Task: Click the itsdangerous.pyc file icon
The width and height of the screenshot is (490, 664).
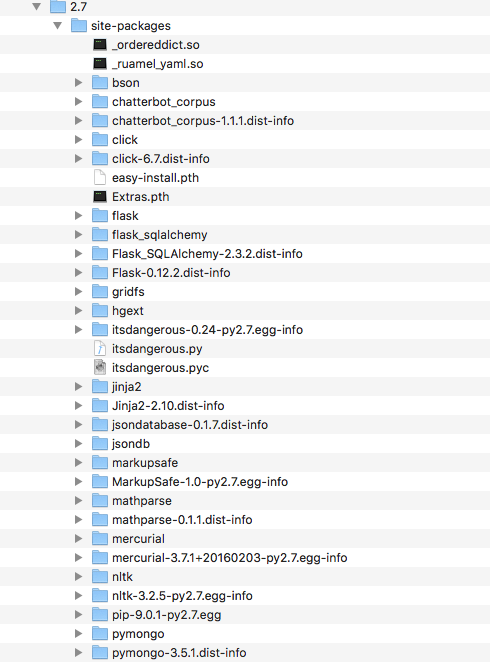Action: click(x=100, y=367)
